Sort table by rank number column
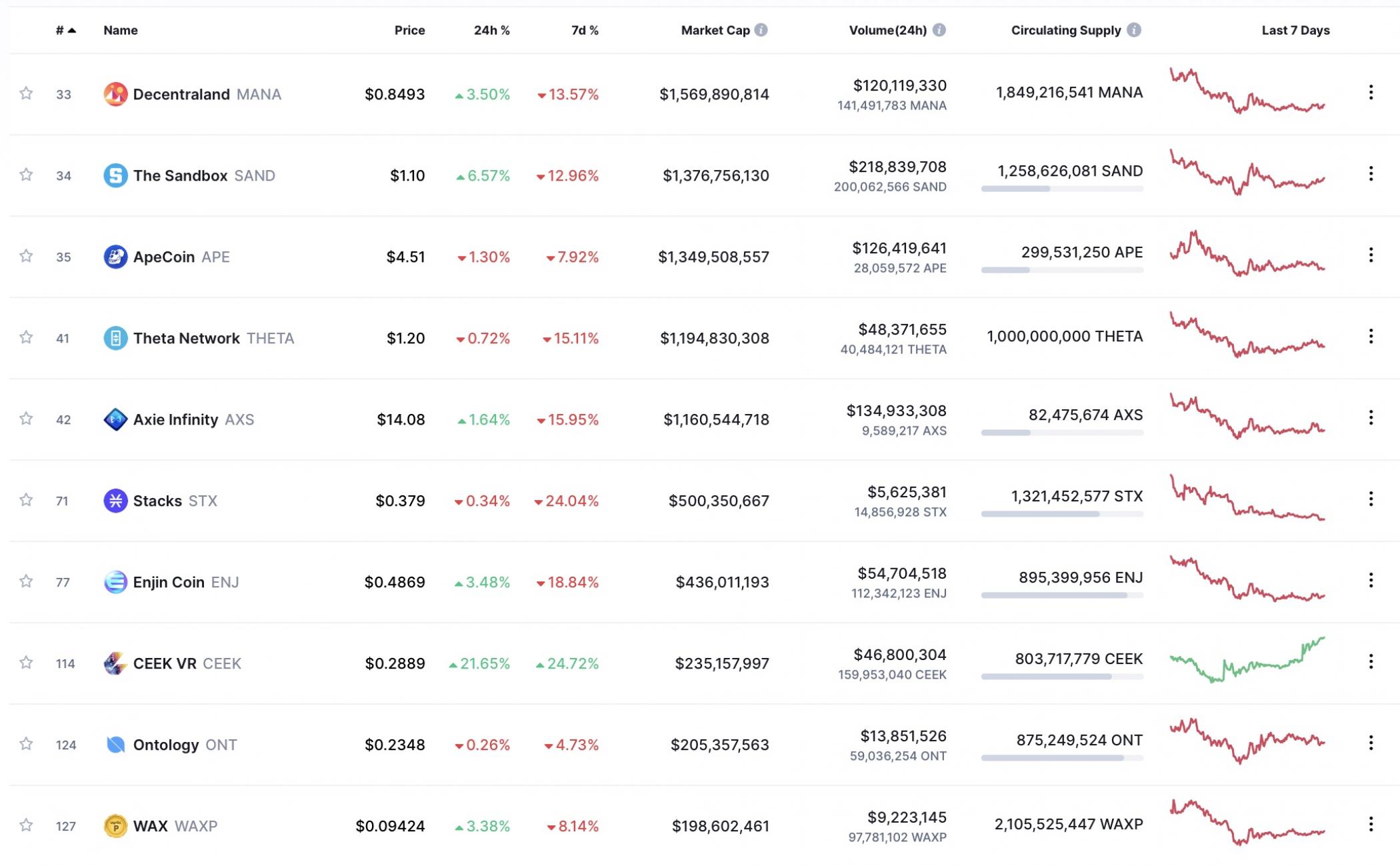Screen dimensions: 1400x866 tap(66, 30)
